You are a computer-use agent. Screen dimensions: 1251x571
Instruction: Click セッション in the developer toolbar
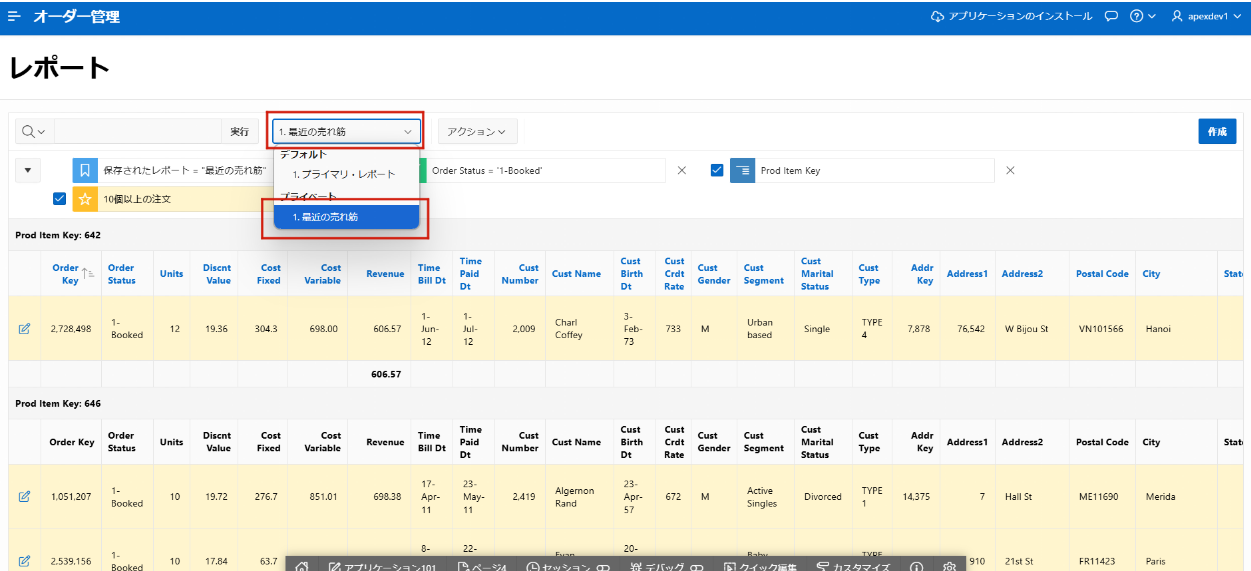(568, 567)
